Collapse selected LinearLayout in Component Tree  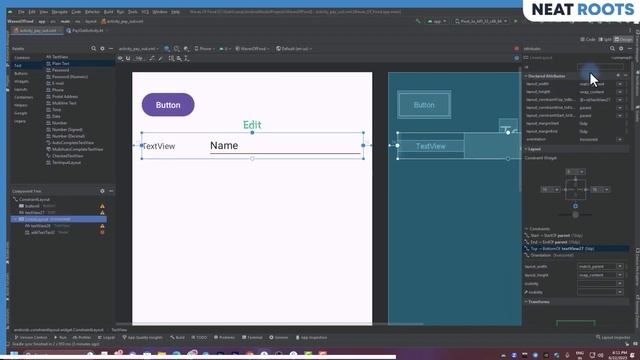click(x=16, y=219)
